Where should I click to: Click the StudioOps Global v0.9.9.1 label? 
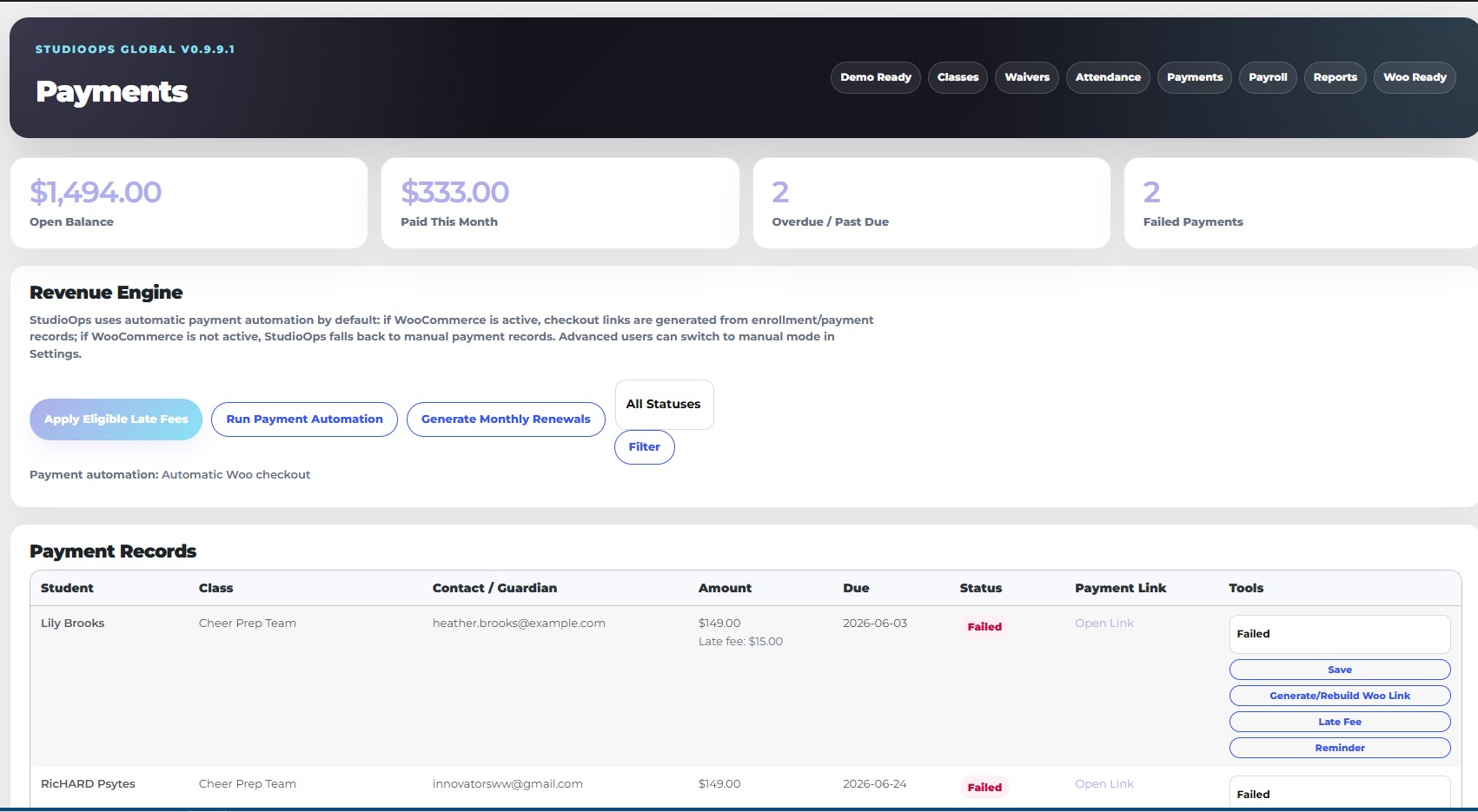135,50
